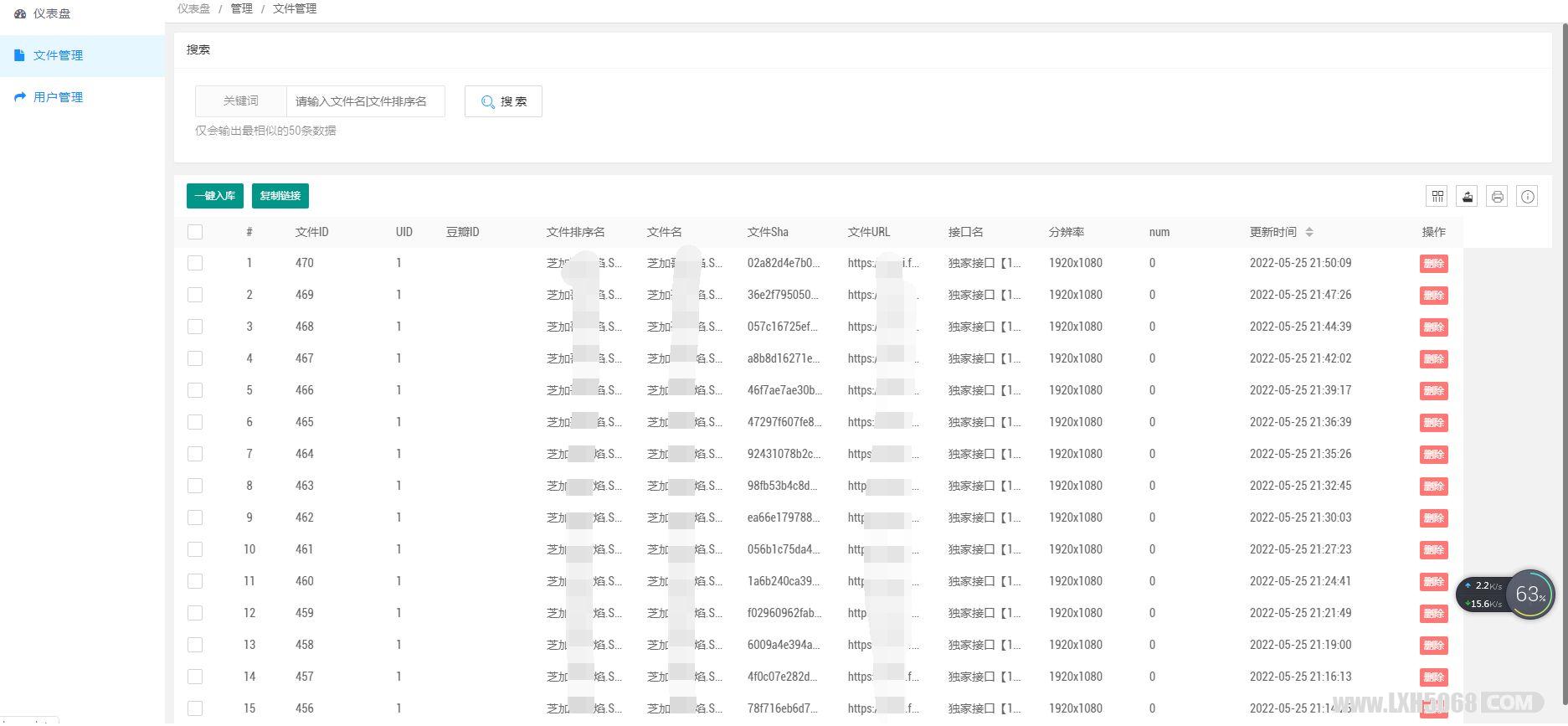The height and width of the screenshot is (726, 1568).
Task: Click the dashboard gauge icon beside 仪表盘
Action: tap(20, 13)
